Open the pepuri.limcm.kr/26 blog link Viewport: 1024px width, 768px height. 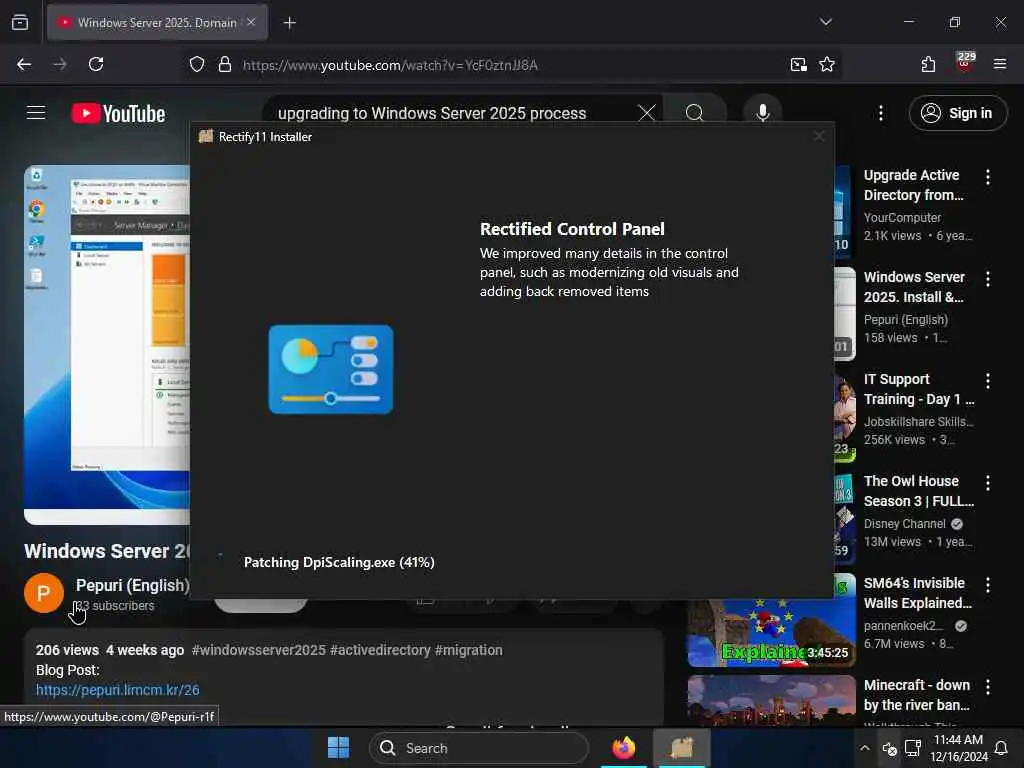coord(118,690)
